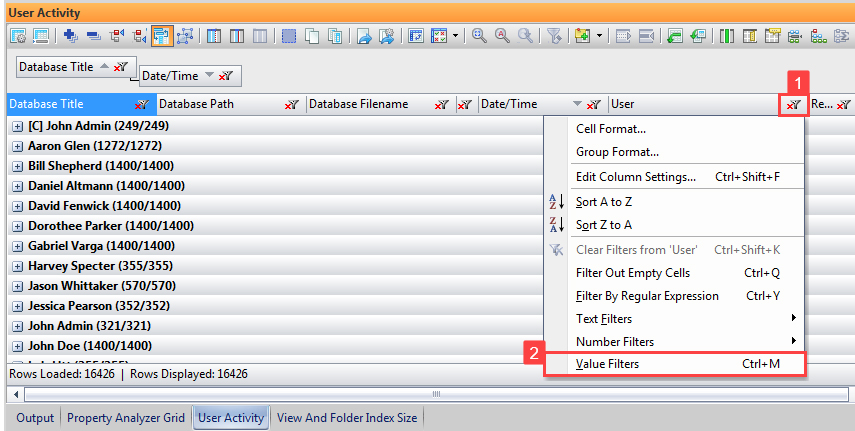Click filter icon in User column header
Image resolution: width=855 pixels, height=431 pixels.
tap(793, 104)
